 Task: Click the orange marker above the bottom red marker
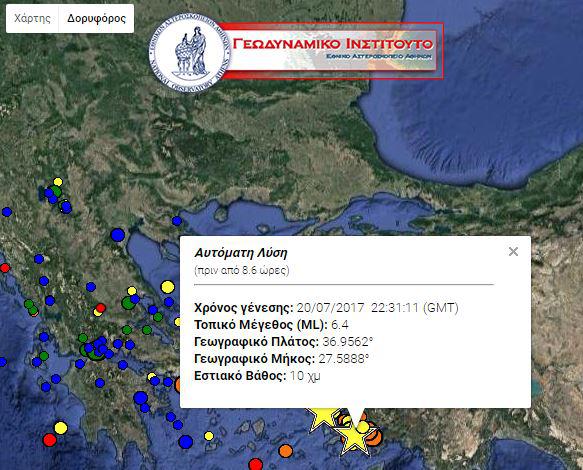pyautogui.click(x=286, y=451)
